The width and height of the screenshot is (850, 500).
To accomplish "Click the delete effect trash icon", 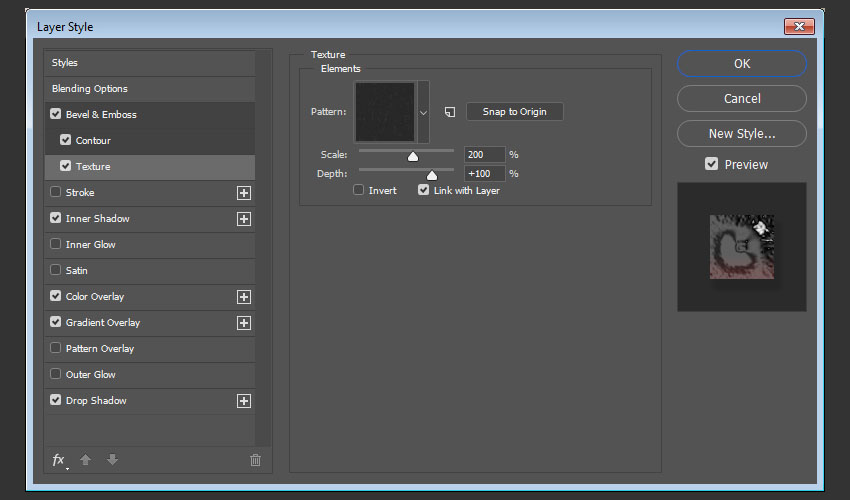I will [255, 460].
